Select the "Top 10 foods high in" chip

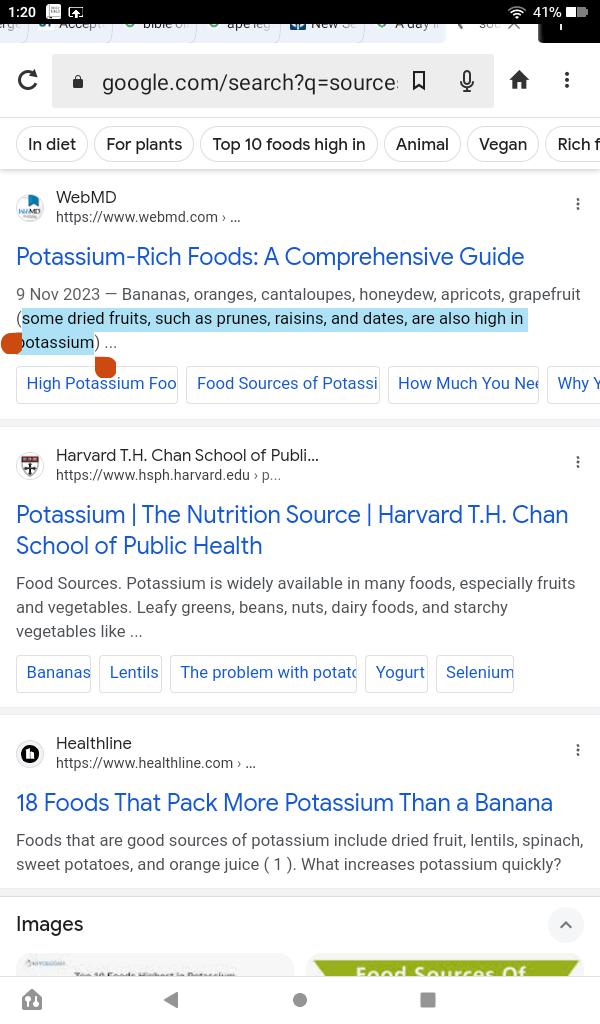point(289,144)
